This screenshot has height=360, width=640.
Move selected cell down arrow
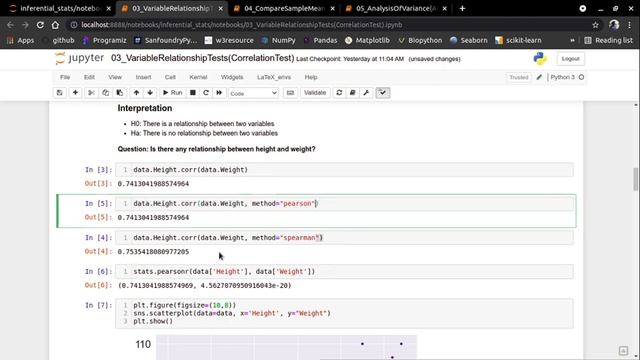tap(150, 93)
